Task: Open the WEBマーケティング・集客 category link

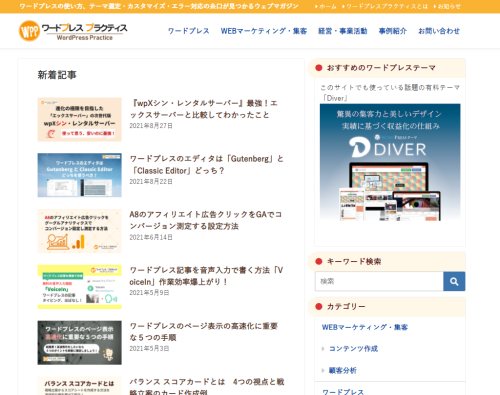Action: 365,327
